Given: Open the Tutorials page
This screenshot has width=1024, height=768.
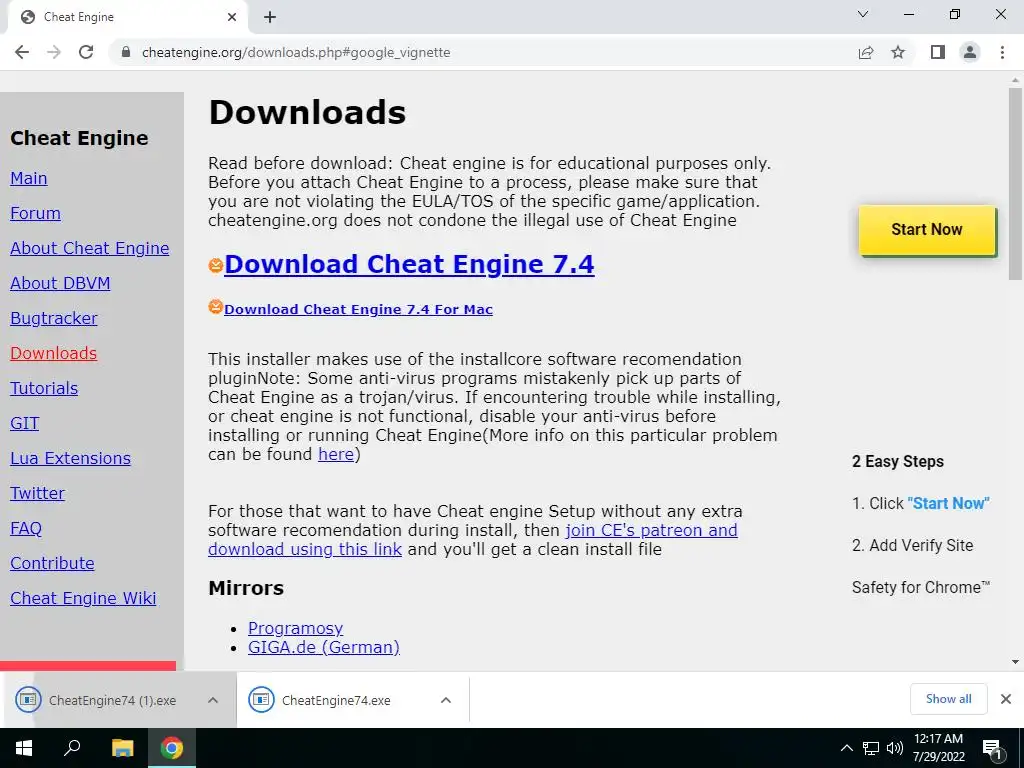Looking at the screenshot, I should tap(44, 388).
